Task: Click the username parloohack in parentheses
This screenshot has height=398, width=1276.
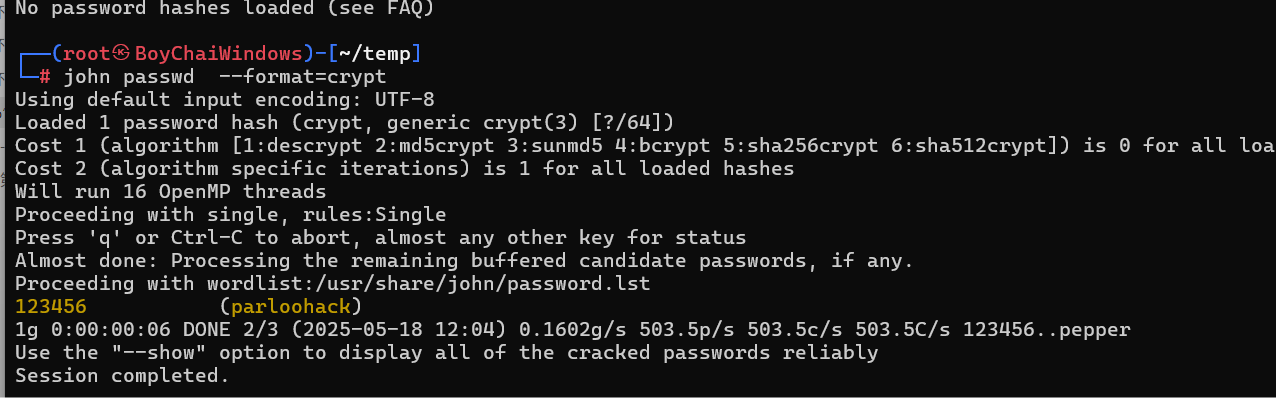Action: [x=291, y=306]
